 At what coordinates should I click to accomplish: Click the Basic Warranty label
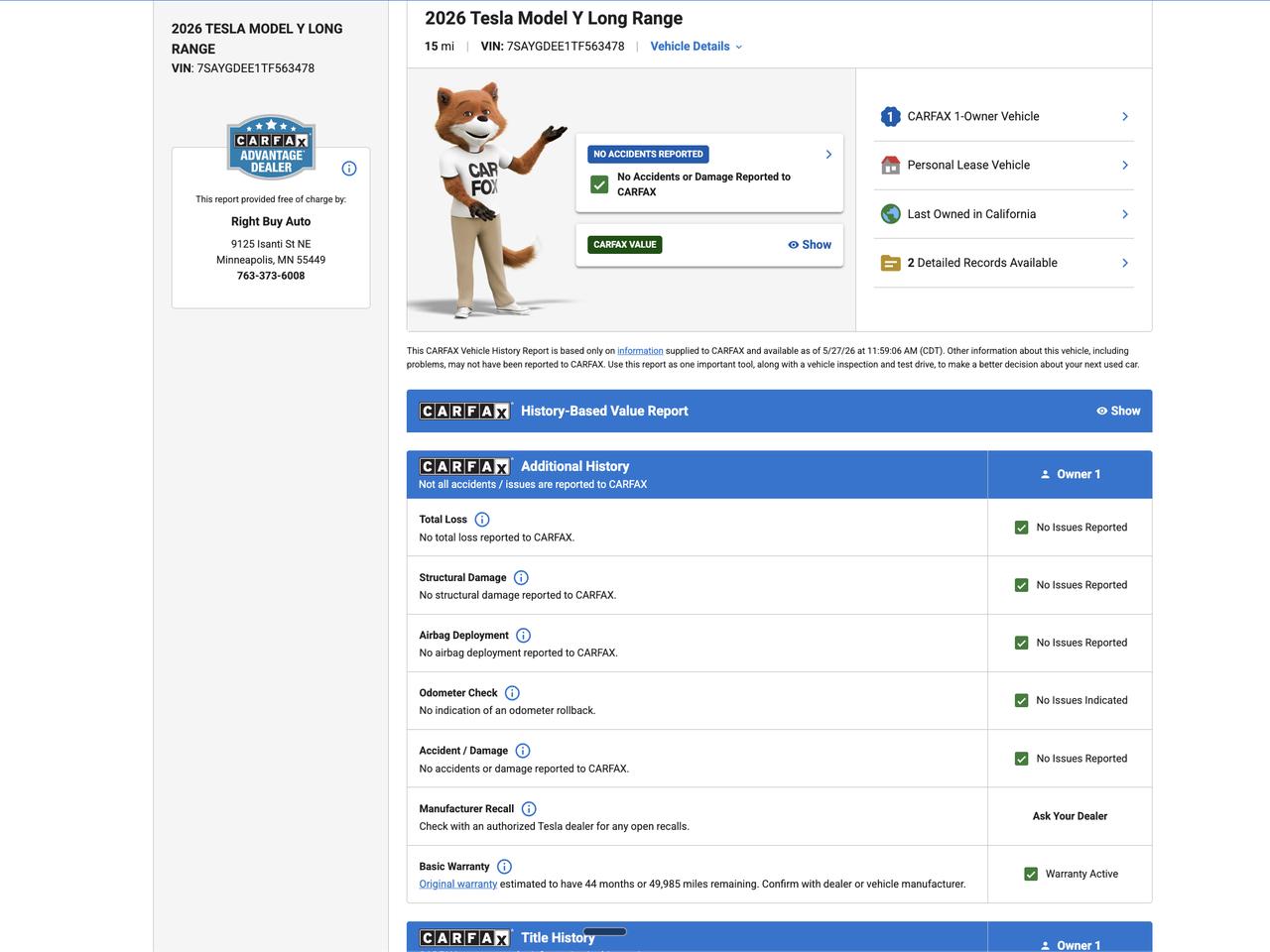(454, 867)
